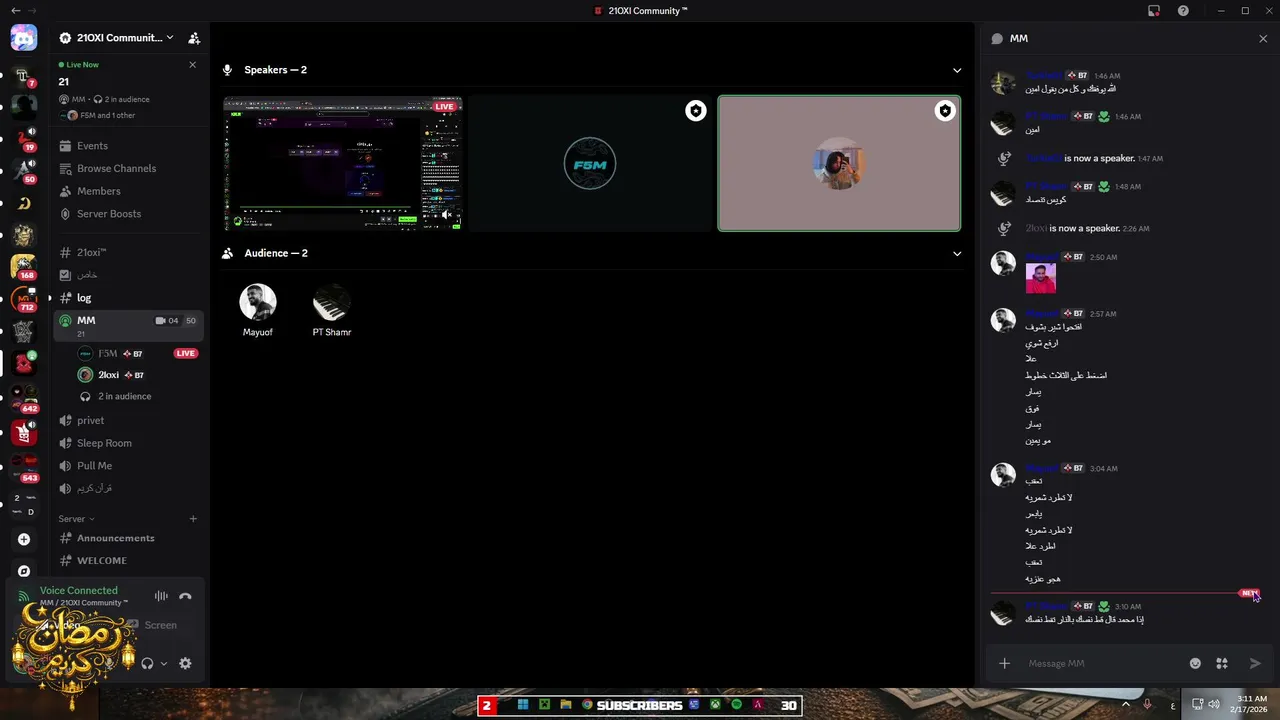Screen dimensions: 1280x720
Task: Click the pink image attachment in chat
Action: point(1040,278)
